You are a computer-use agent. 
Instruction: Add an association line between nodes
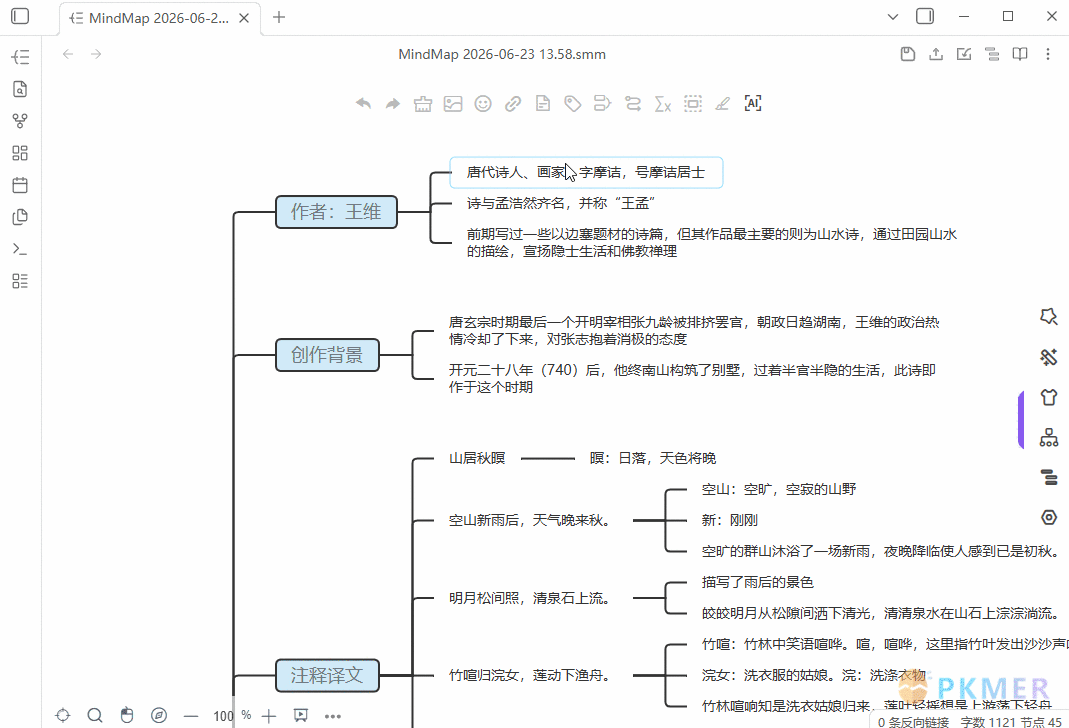tap(633, 104)
